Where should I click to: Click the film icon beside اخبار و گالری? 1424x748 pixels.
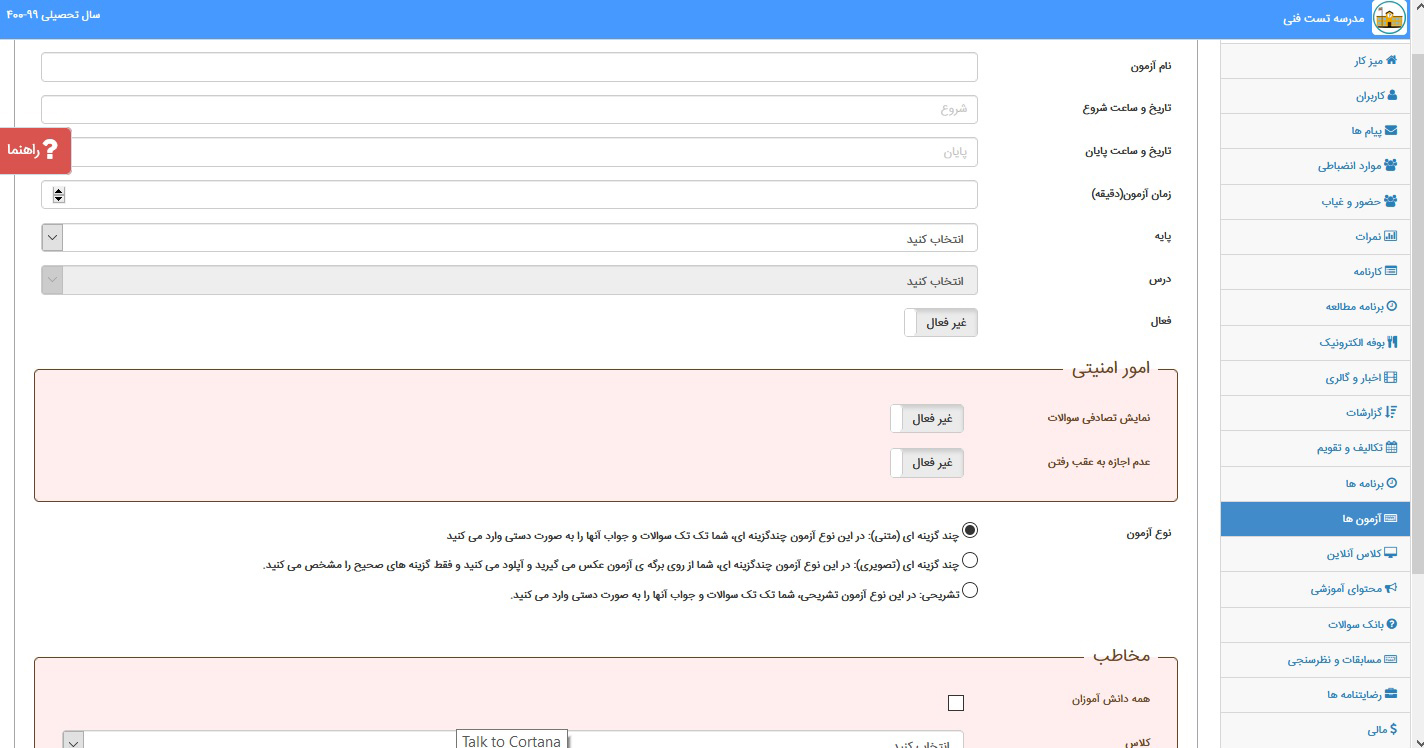[x=1391, y=378]
